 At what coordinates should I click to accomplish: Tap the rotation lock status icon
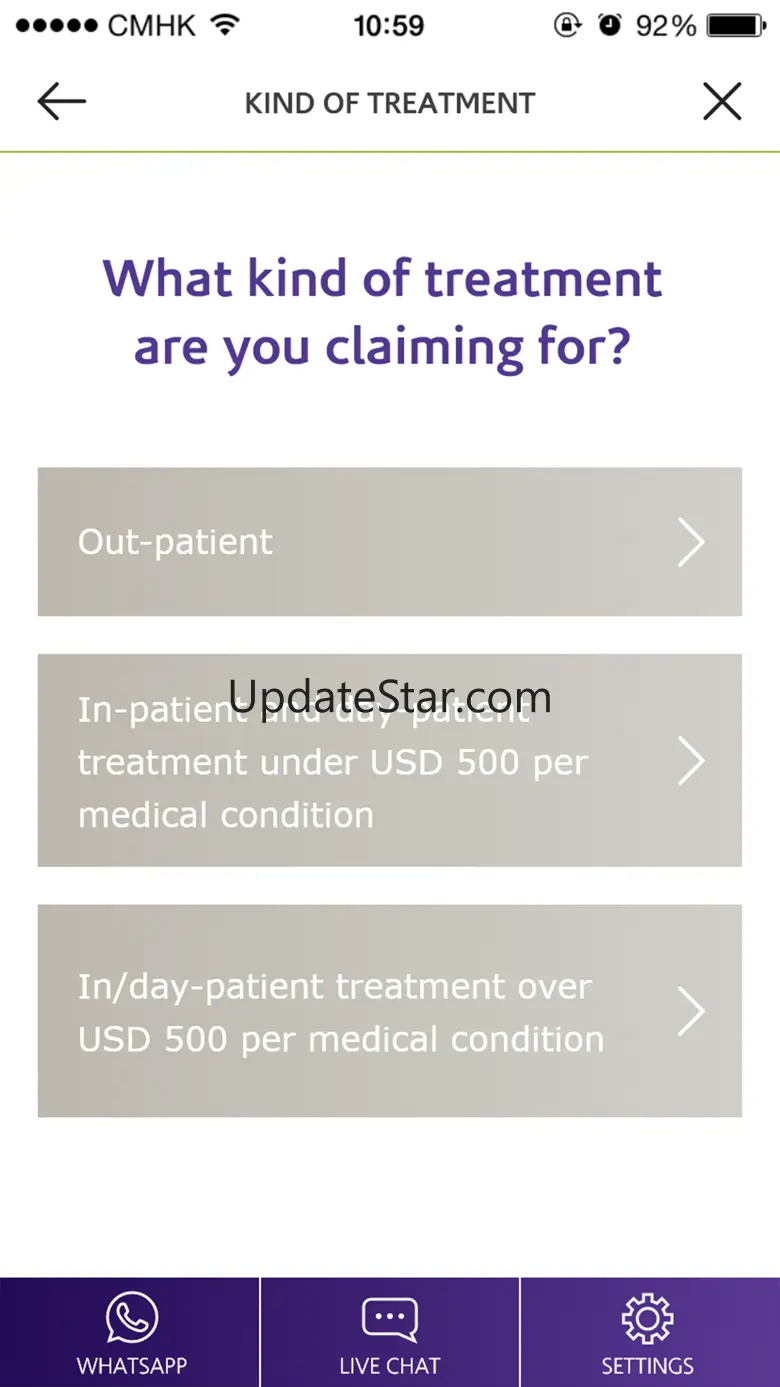[x=568, y=25]
